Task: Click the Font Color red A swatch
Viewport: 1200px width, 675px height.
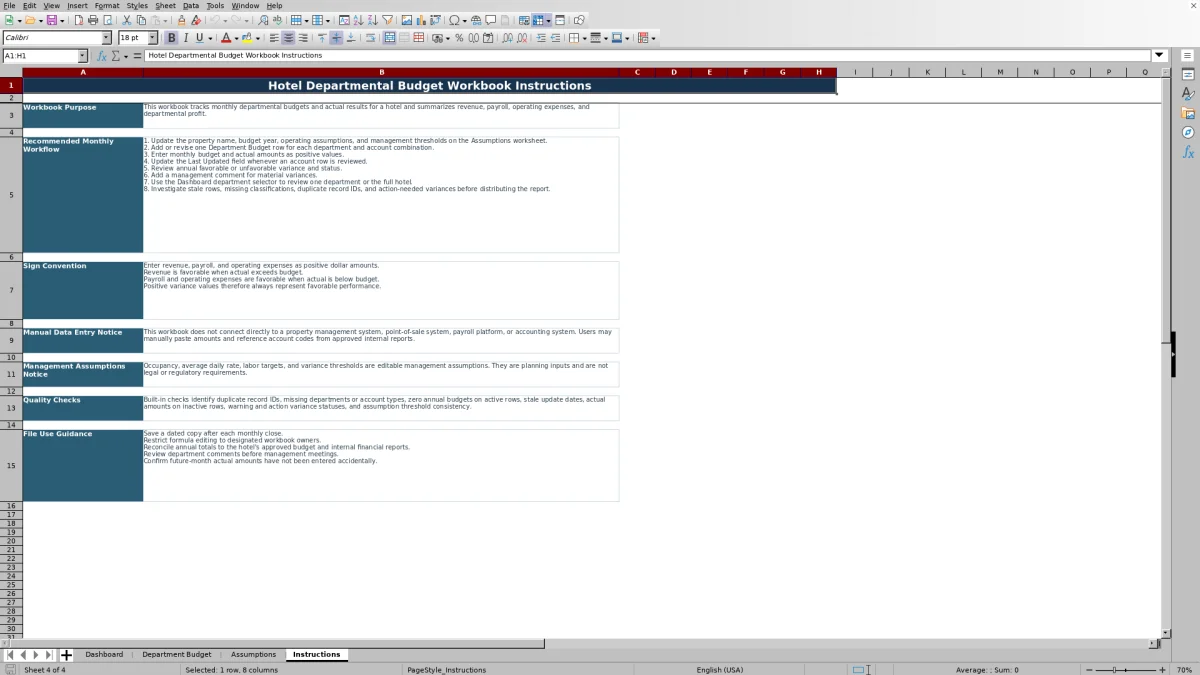Action: pos(225,38)
